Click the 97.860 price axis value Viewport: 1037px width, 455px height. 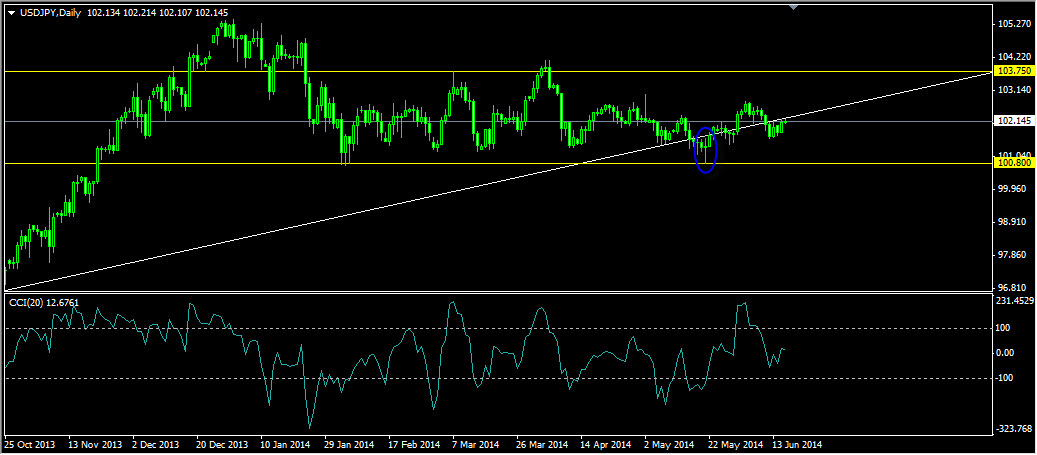(1014, 255)
